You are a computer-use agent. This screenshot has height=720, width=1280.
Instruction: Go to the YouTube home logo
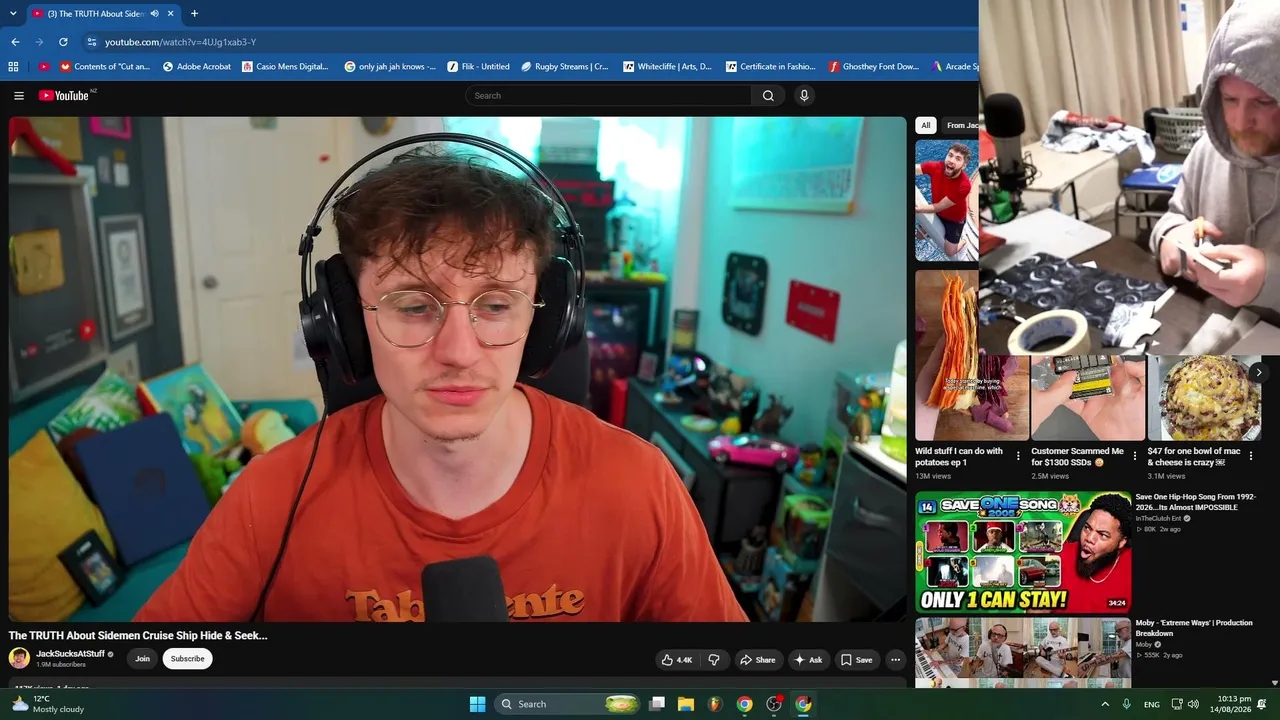click(64, 96)
